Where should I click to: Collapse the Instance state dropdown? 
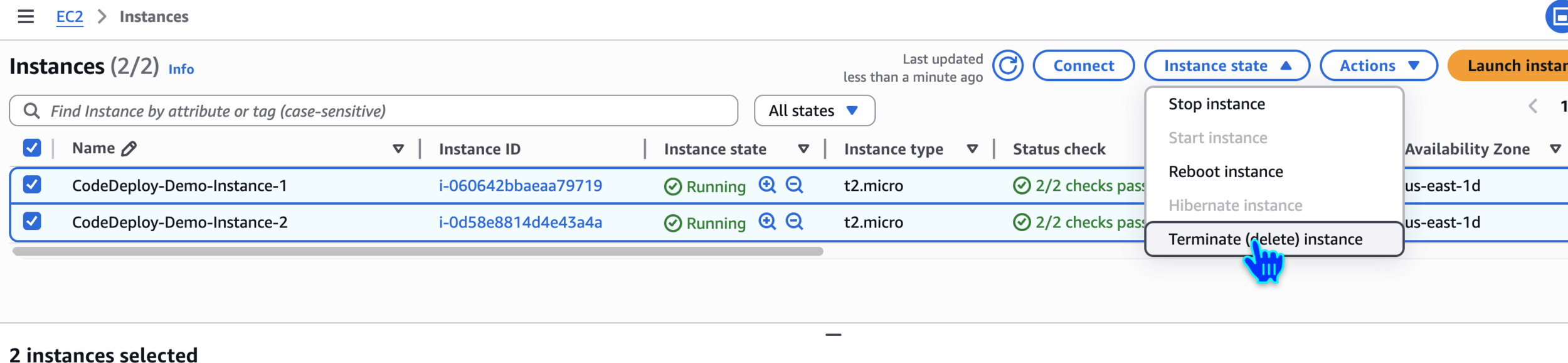pos(1227,65)
